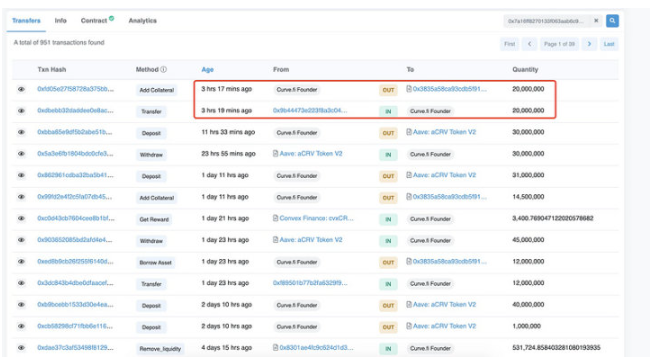
Task: Click Curve.fi Founder recipient tag, 3 hrs 19 mins row
Action: pos(430,111)
